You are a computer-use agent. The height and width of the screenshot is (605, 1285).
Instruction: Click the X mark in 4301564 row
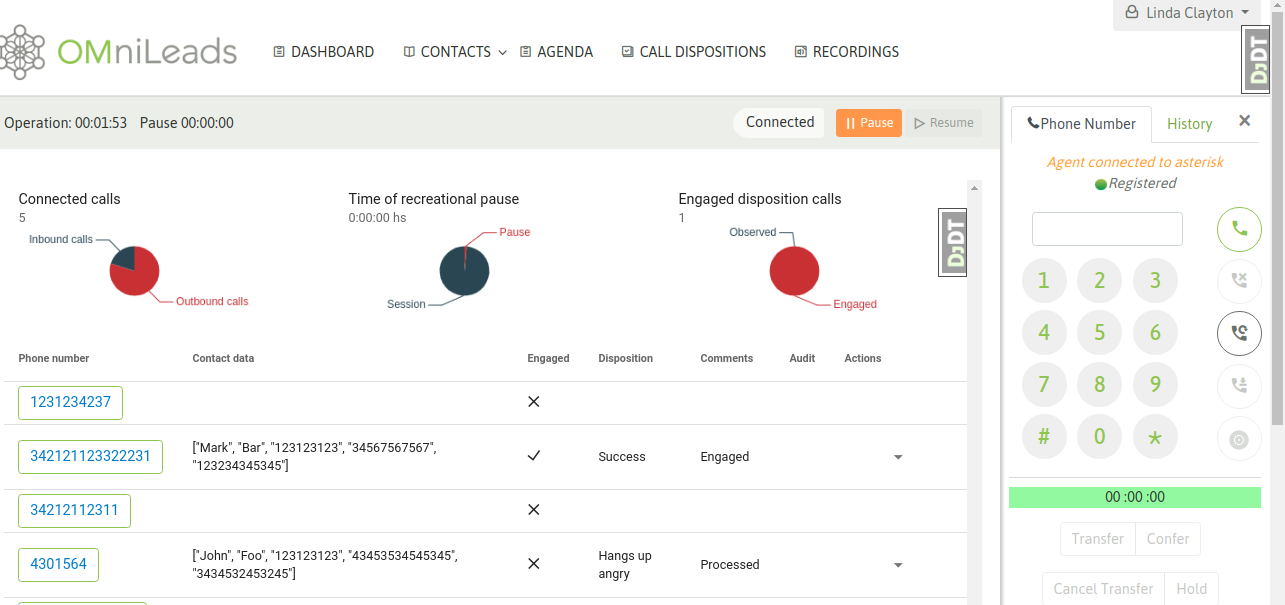pos(534,564)
